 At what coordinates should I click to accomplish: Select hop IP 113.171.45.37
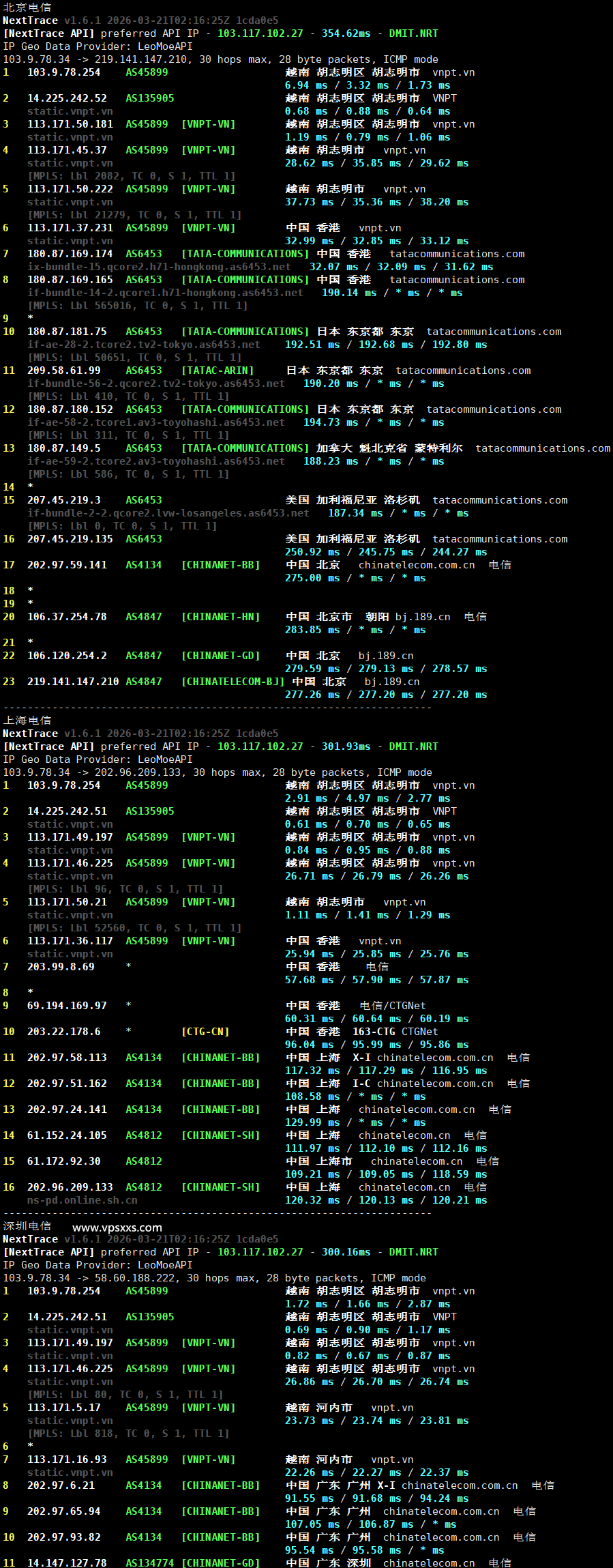click(x=67, y=150)
